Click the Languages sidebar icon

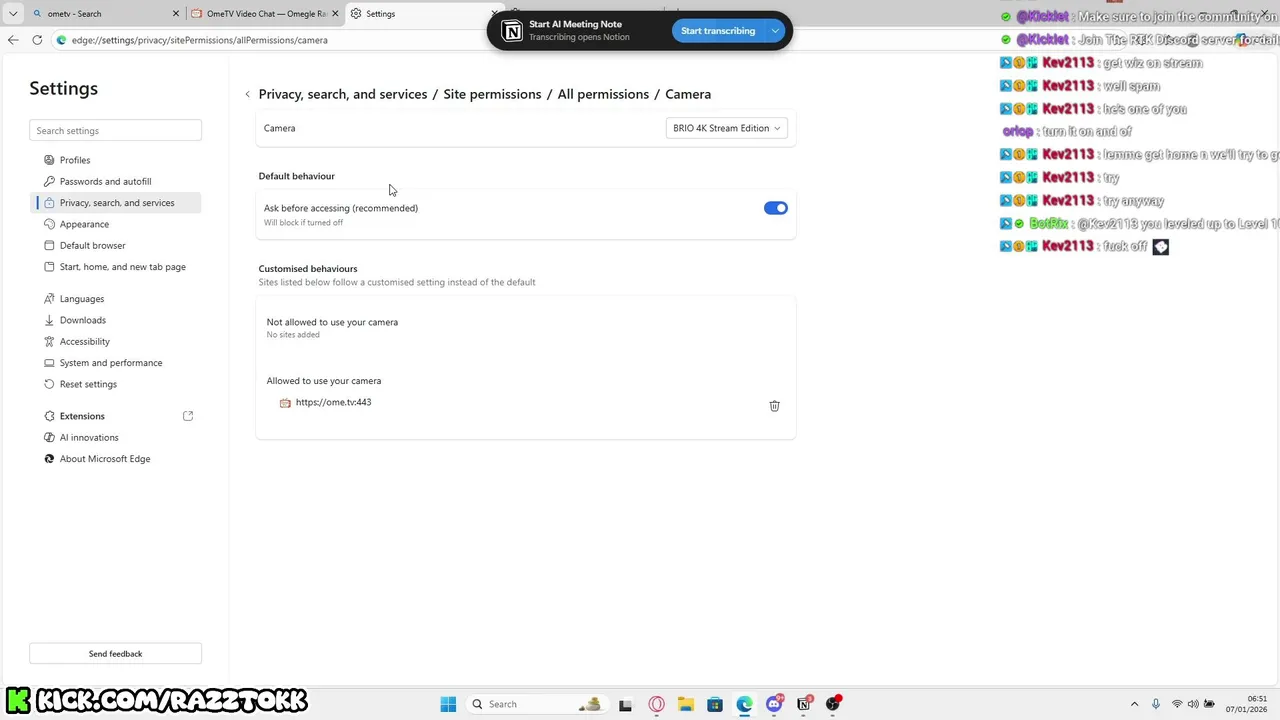click(x=50, y=299)
